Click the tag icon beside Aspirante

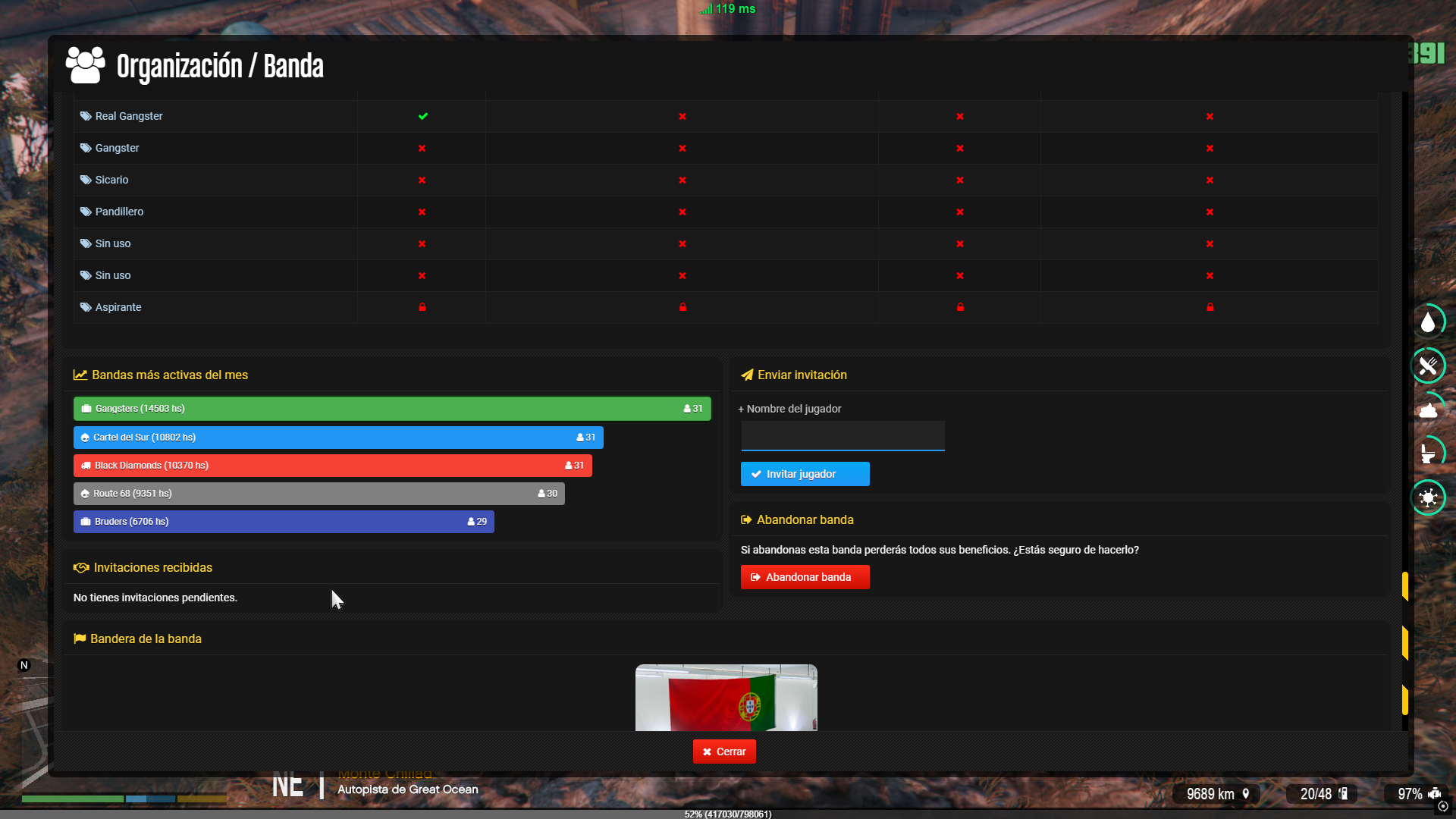pyautogui.click(x=86, y=307)
